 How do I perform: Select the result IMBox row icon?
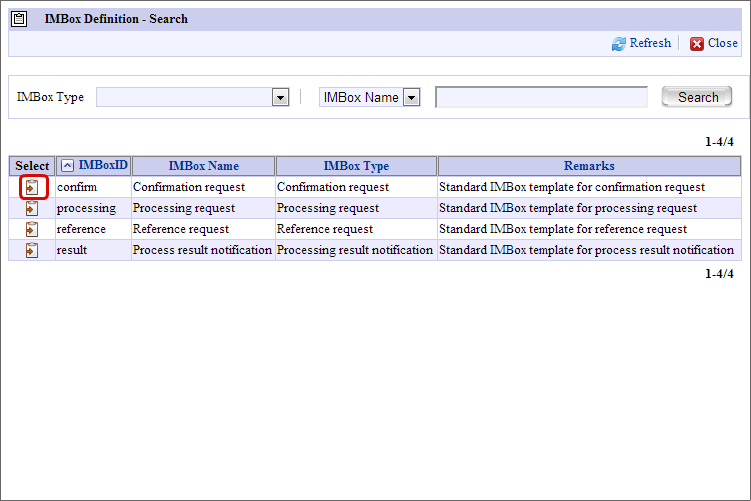tap(32, 250)
